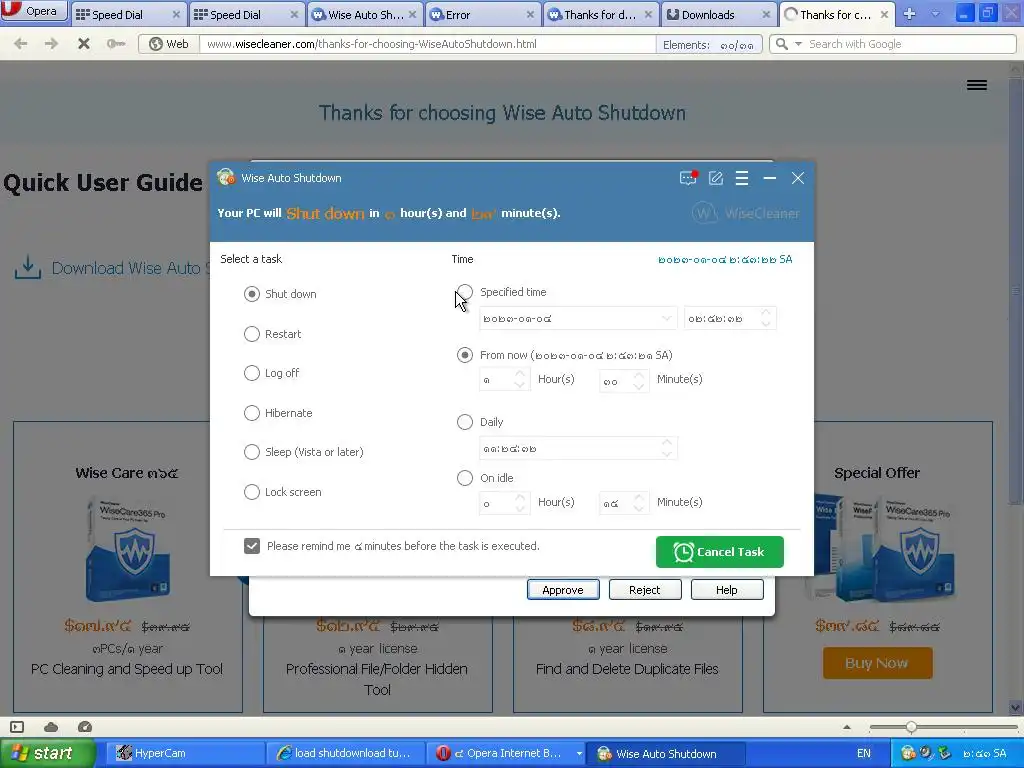
Task: Open the Wise Auto Shutdown hamburger menu
Action: click(742, 178)
